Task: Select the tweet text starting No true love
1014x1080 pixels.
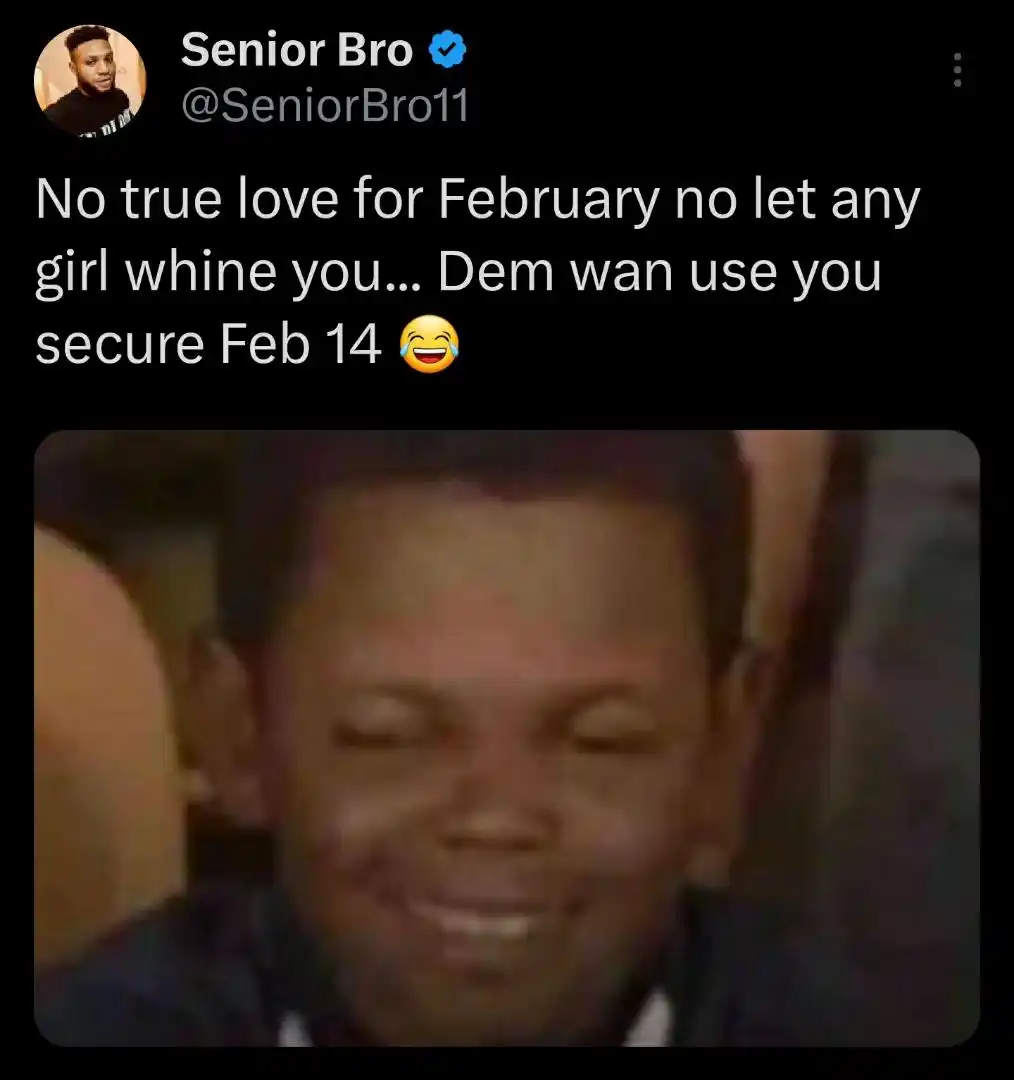Action: coord(478,272)
